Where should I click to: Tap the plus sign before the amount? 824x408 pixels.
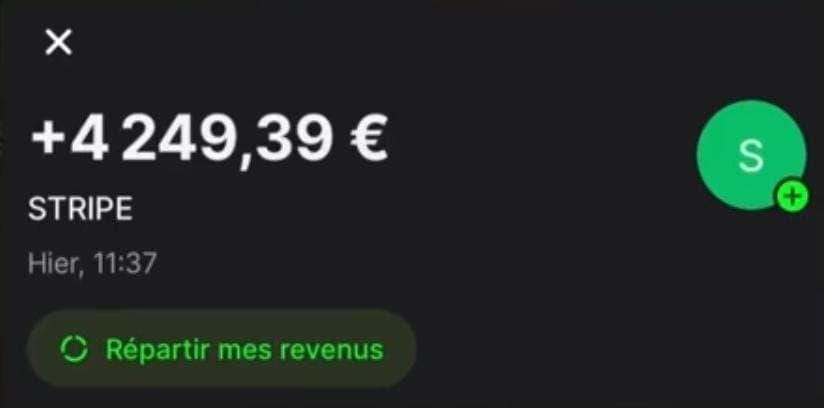point(48,139)
